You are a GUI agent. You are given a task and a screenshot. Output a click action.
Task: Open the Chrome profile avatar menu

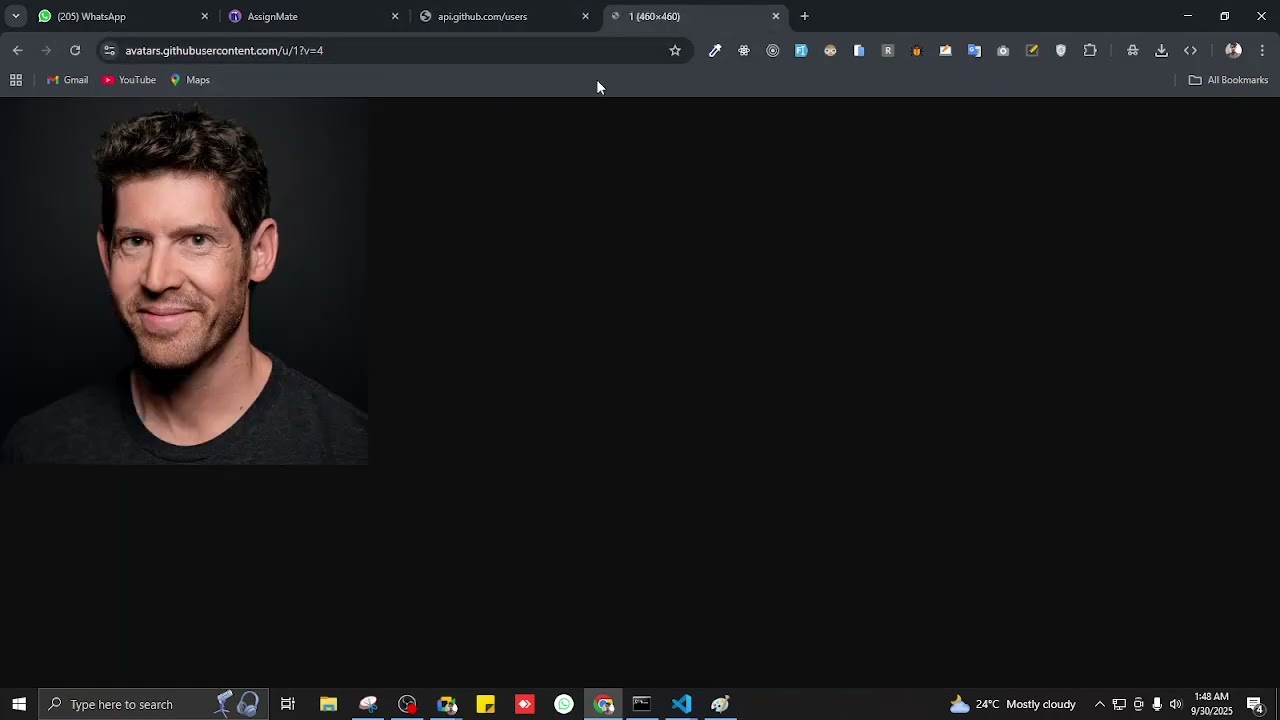1233,50
